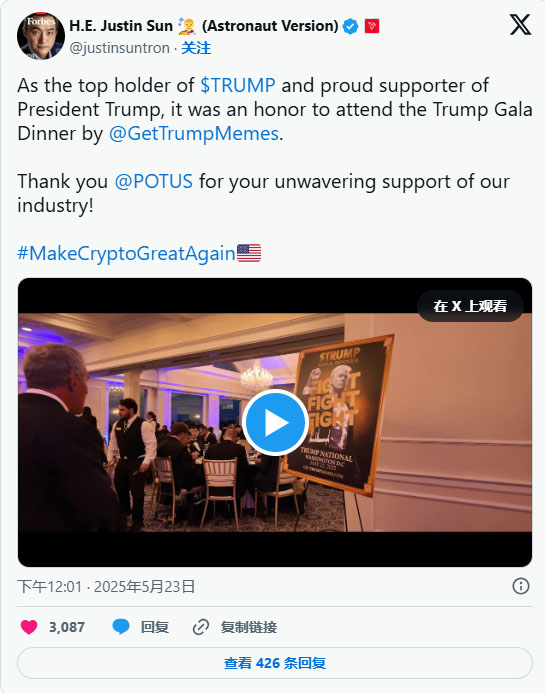Click the 在 X 上观看 button

tap(470, 306)
